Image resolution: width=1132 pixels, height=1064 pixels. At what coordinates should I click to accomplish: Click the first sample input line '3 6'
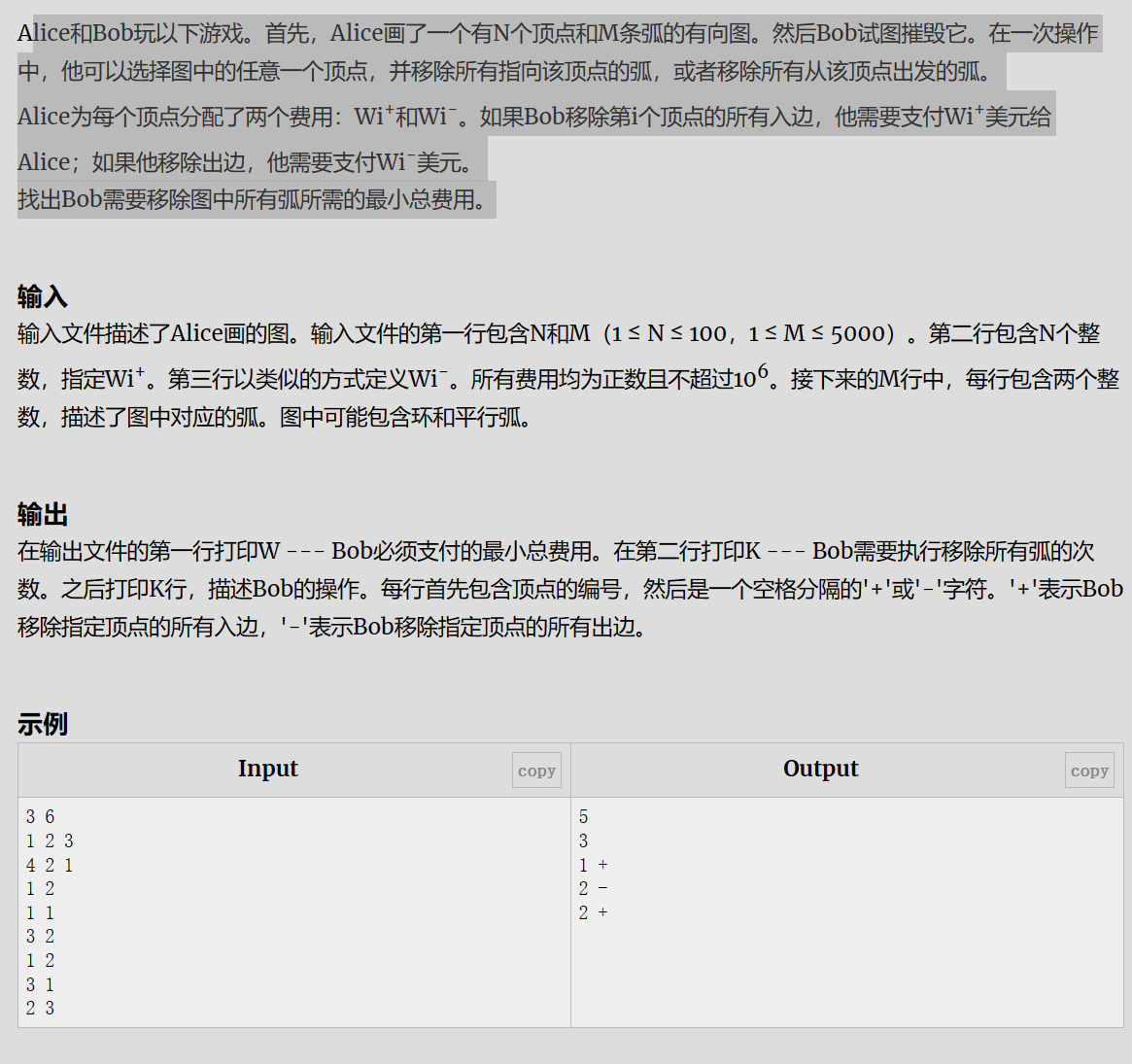tap(41, 816)
